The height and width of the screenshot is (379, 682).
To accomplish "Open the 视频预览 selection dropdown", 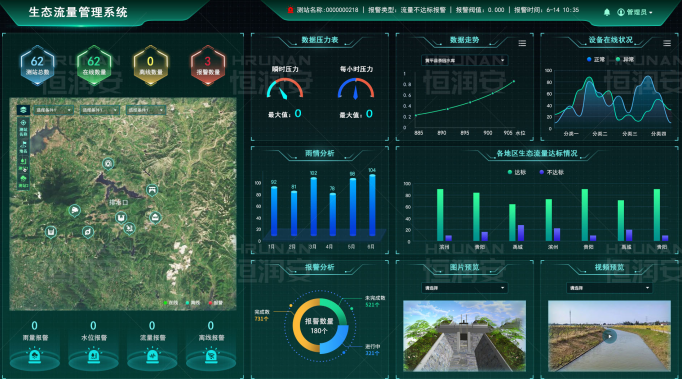I will click(609, 288).
